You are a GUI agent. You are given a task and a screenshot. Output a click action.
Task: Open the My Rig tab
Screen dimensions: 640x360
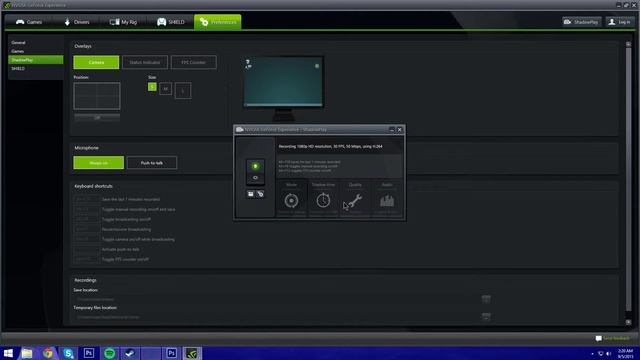click(123, 22)
